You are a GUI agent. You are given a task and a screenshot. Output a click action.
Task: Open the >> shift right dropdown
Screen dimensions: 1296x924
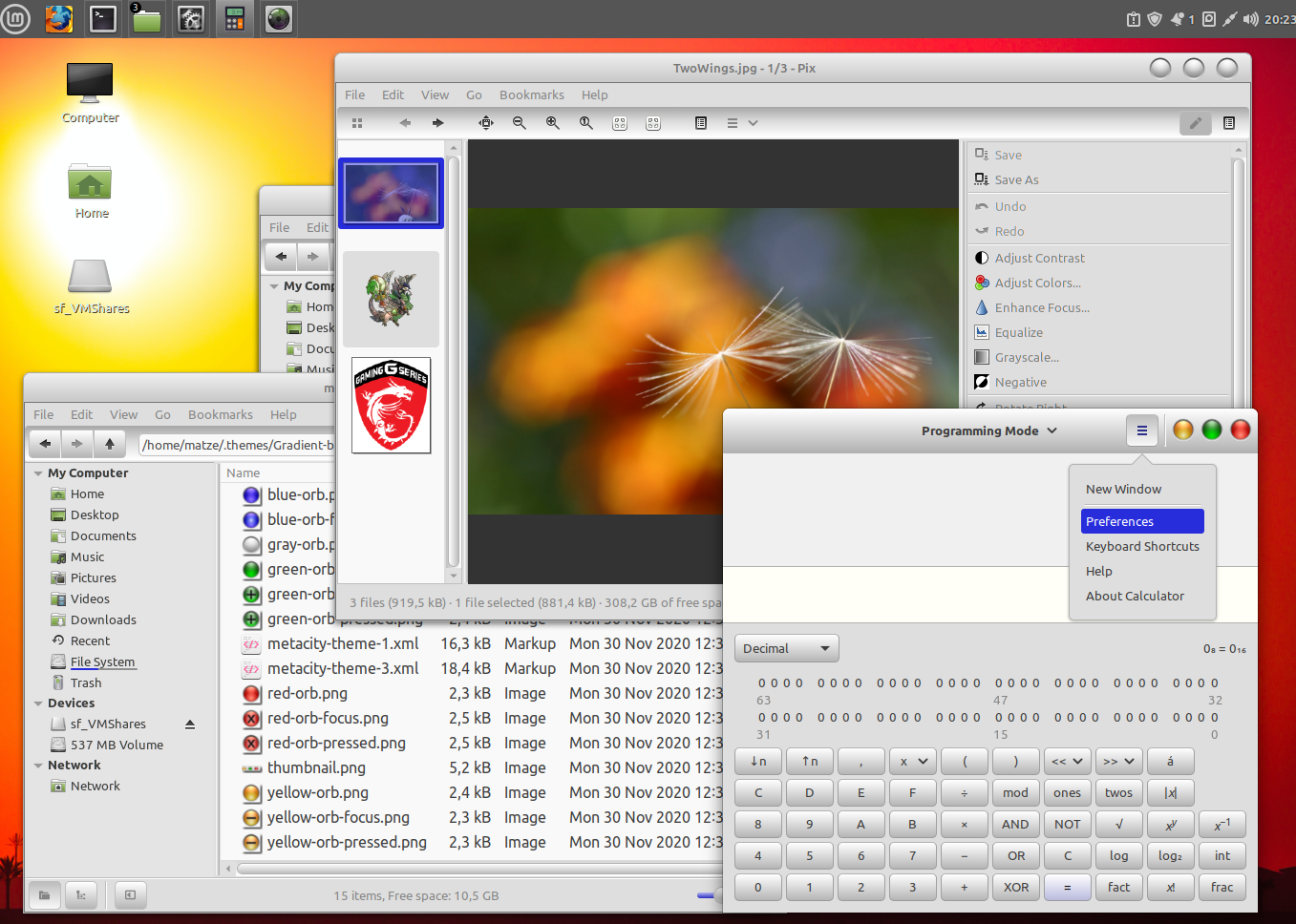coord(1118,761)
